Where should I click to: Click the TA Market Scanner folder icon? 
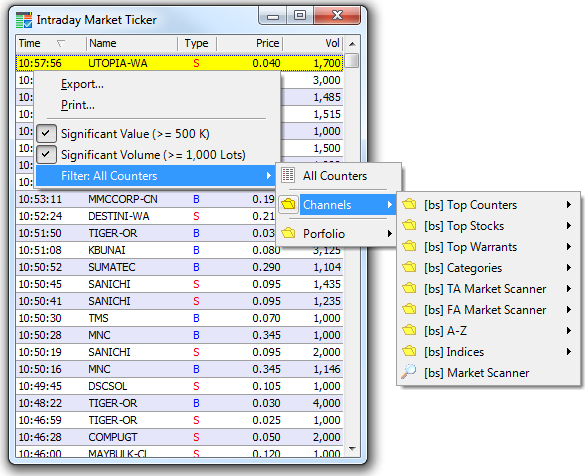pyautogui.click(x=409, y=288)
